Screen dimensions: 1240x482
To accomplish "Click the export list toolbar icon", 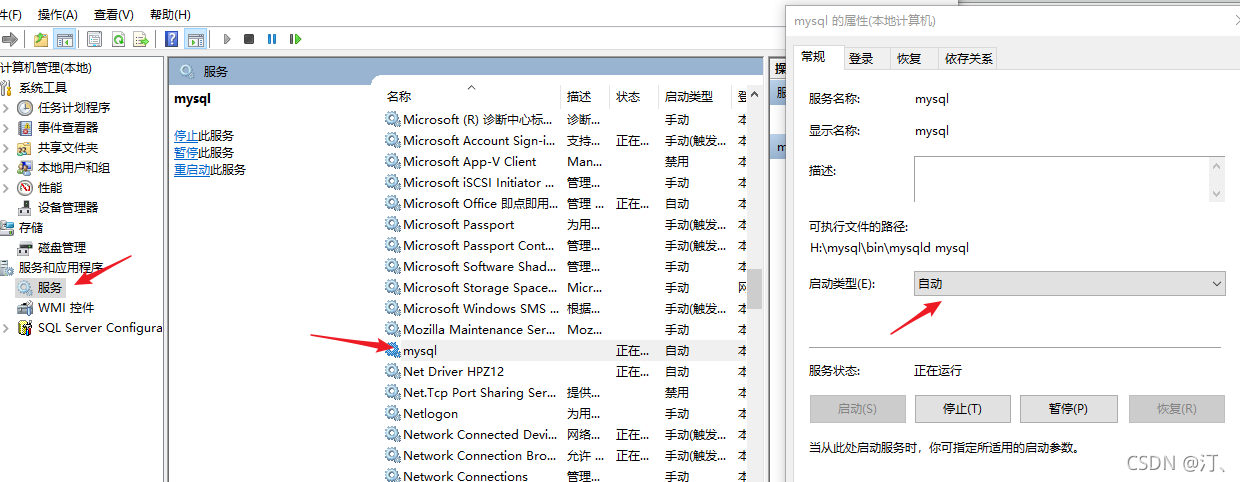I will [142, 39].
